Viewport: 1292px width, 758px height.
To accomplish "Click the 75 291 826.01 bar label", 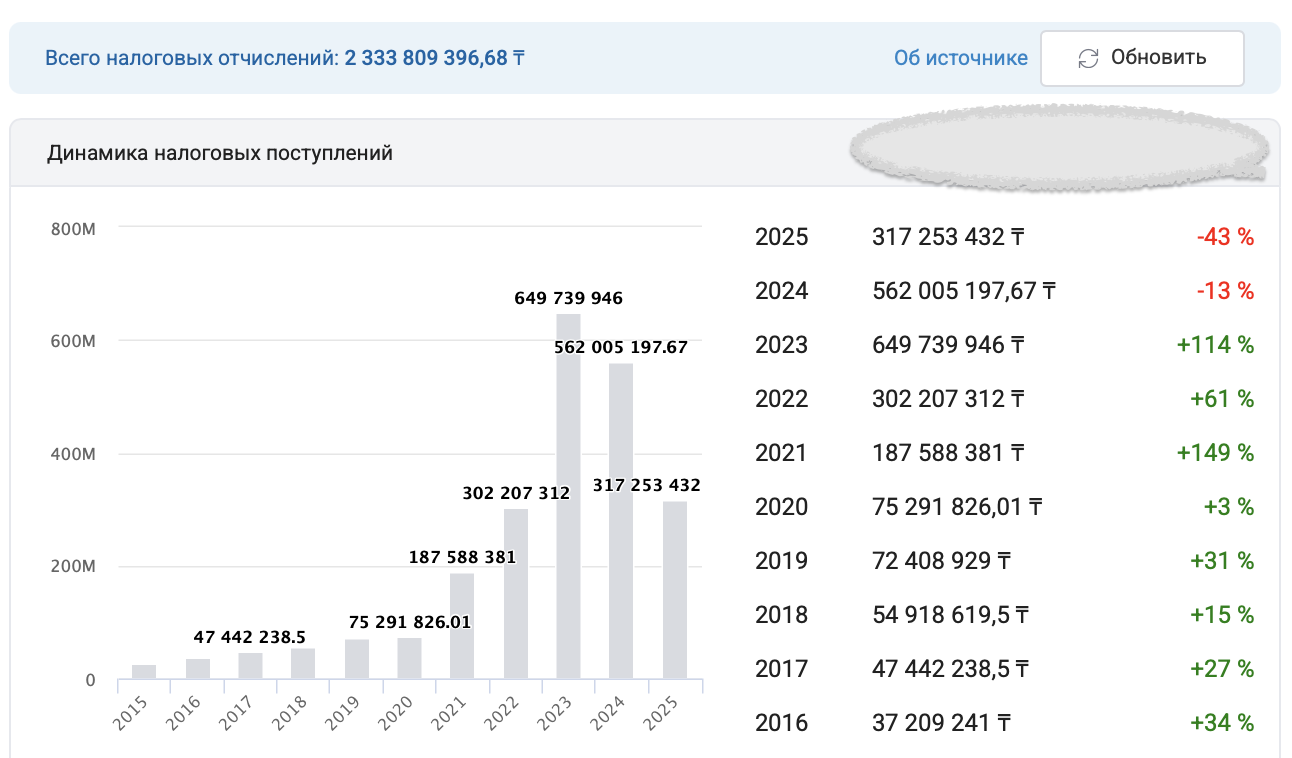I will click(x=409, y=622).
